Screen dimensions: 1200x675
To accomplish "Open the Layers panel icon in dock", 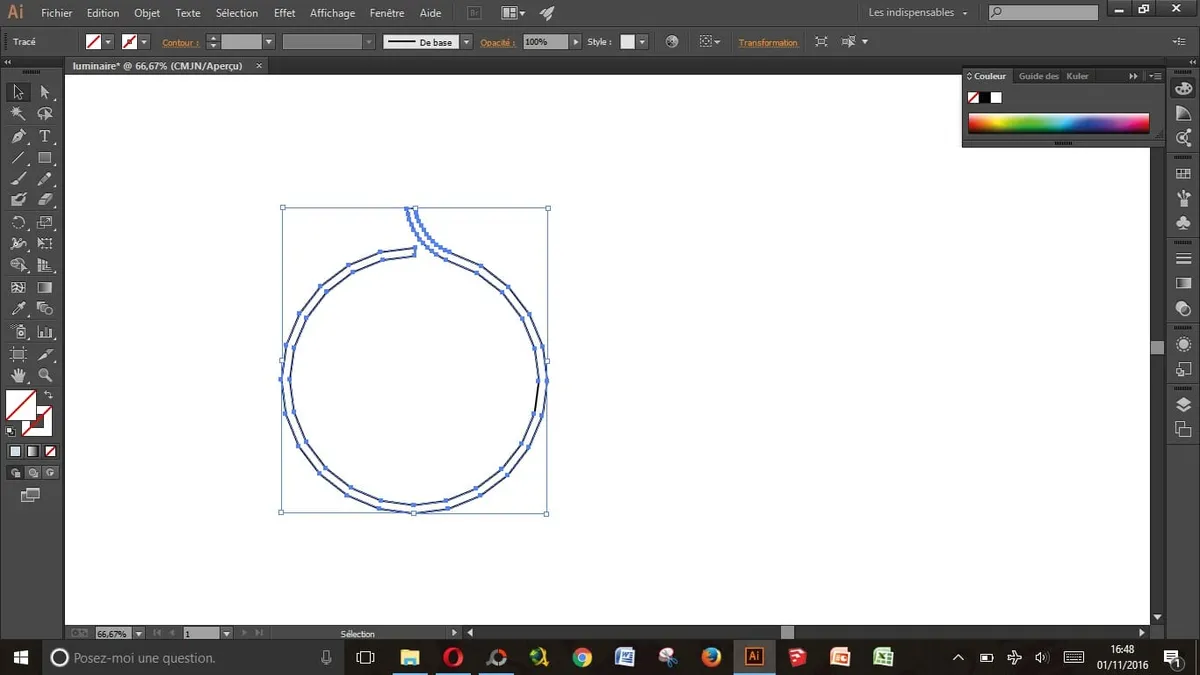I will 1184,405.
